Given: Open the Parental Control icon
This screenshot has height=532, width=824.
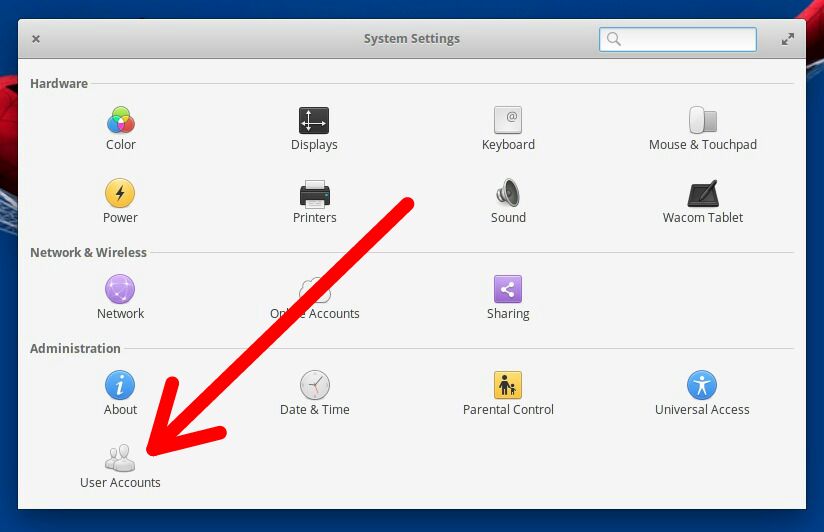Looking at the screenshot, I should pos(508,385).
